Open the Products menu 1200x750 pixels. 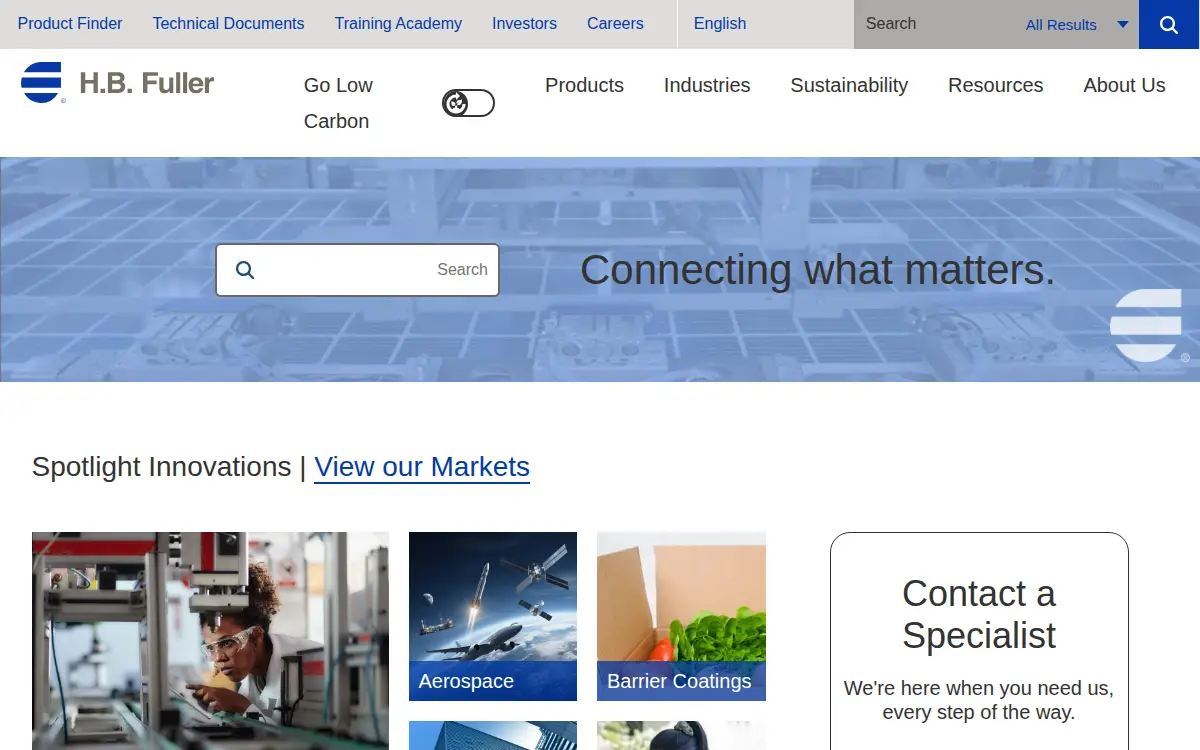584,85
